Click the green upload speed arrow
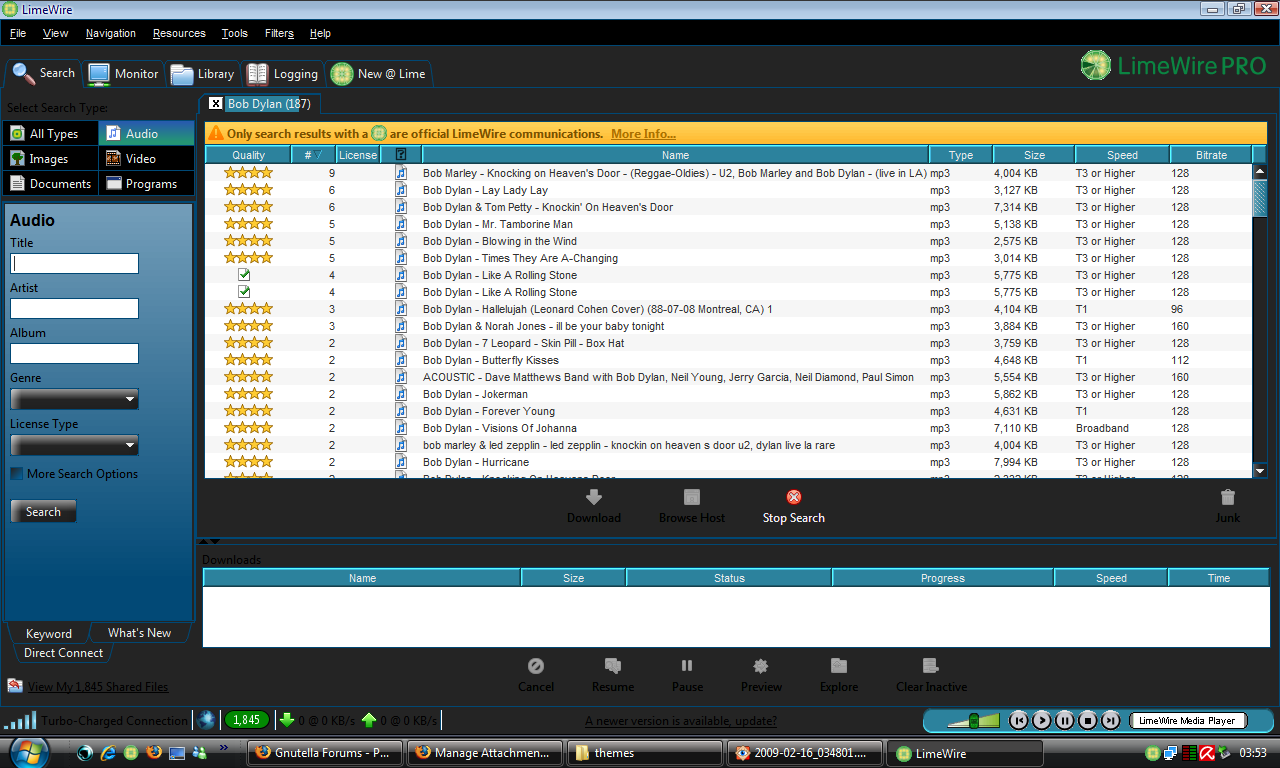The image size is (1280, 768). 369,720
